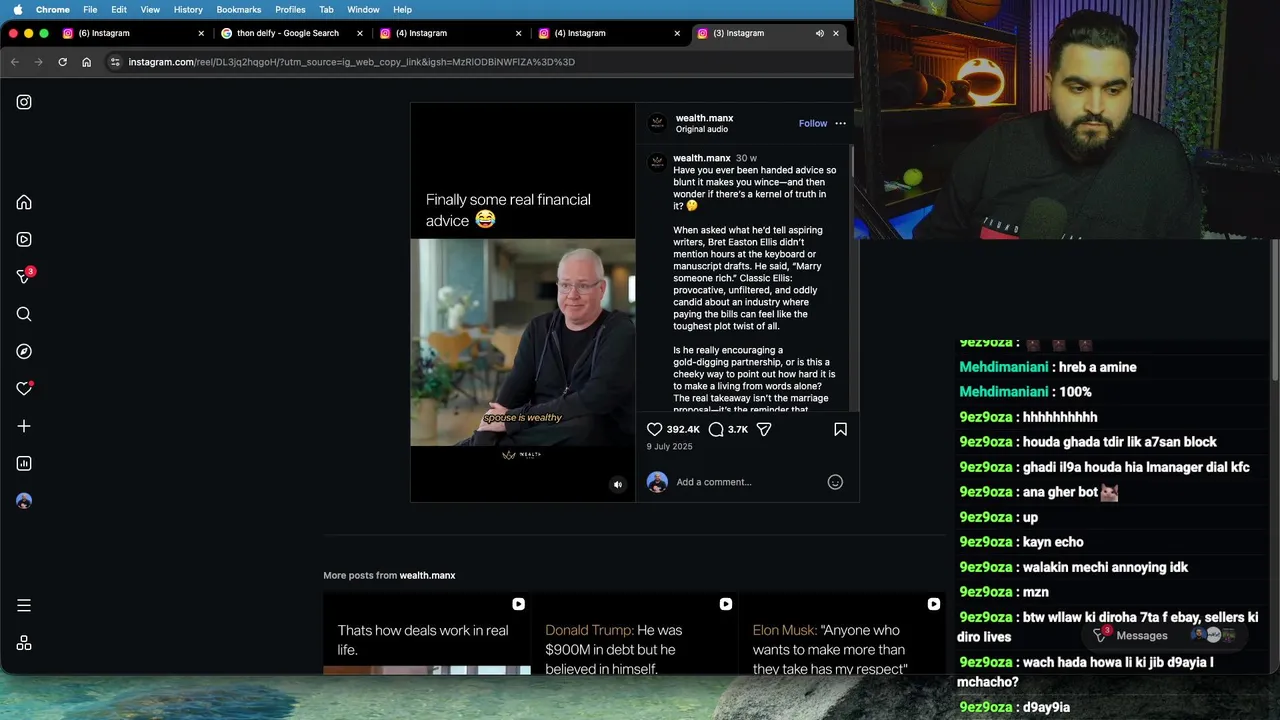Image resolution: width=1280 pixels, height=720 pixels.
Task: Open the Help menu
Action: coord(402,9)
